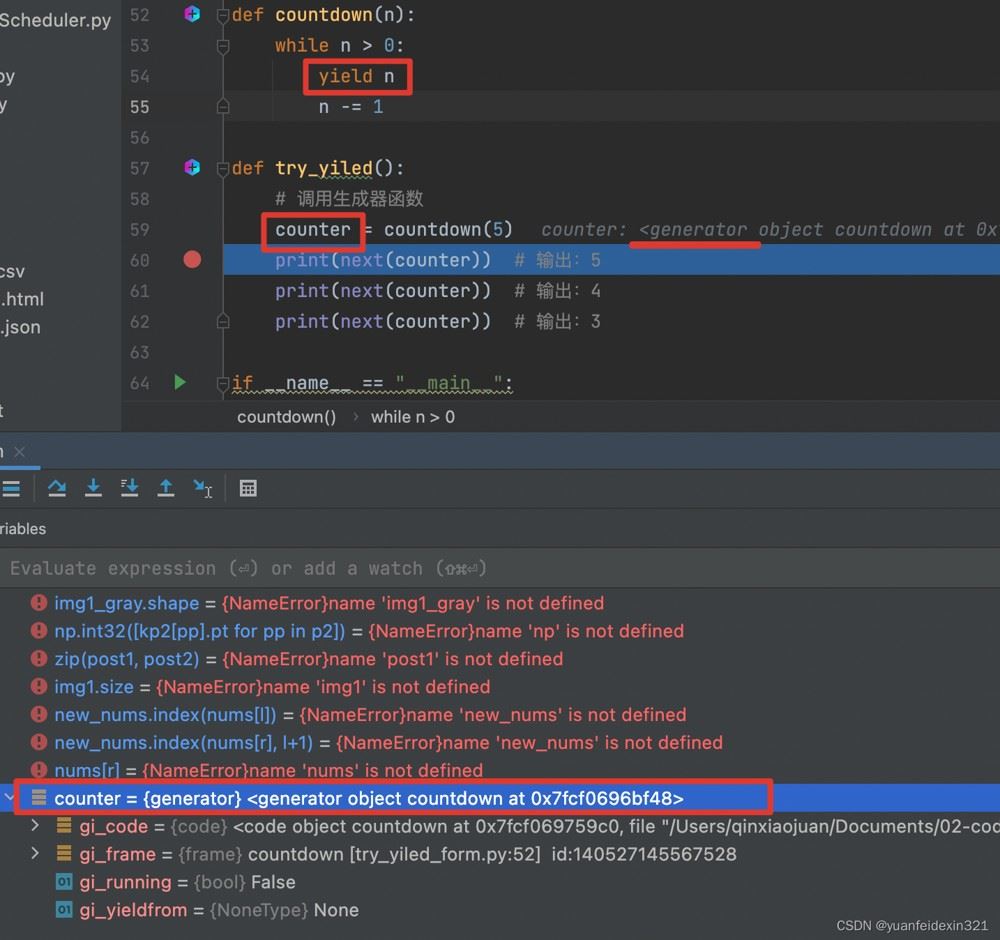Image resolution: width=1000 pixels, height=940 pixels.
Task: Select the new_nums.index(nums[l]) error icon
Action: [39, 714]
